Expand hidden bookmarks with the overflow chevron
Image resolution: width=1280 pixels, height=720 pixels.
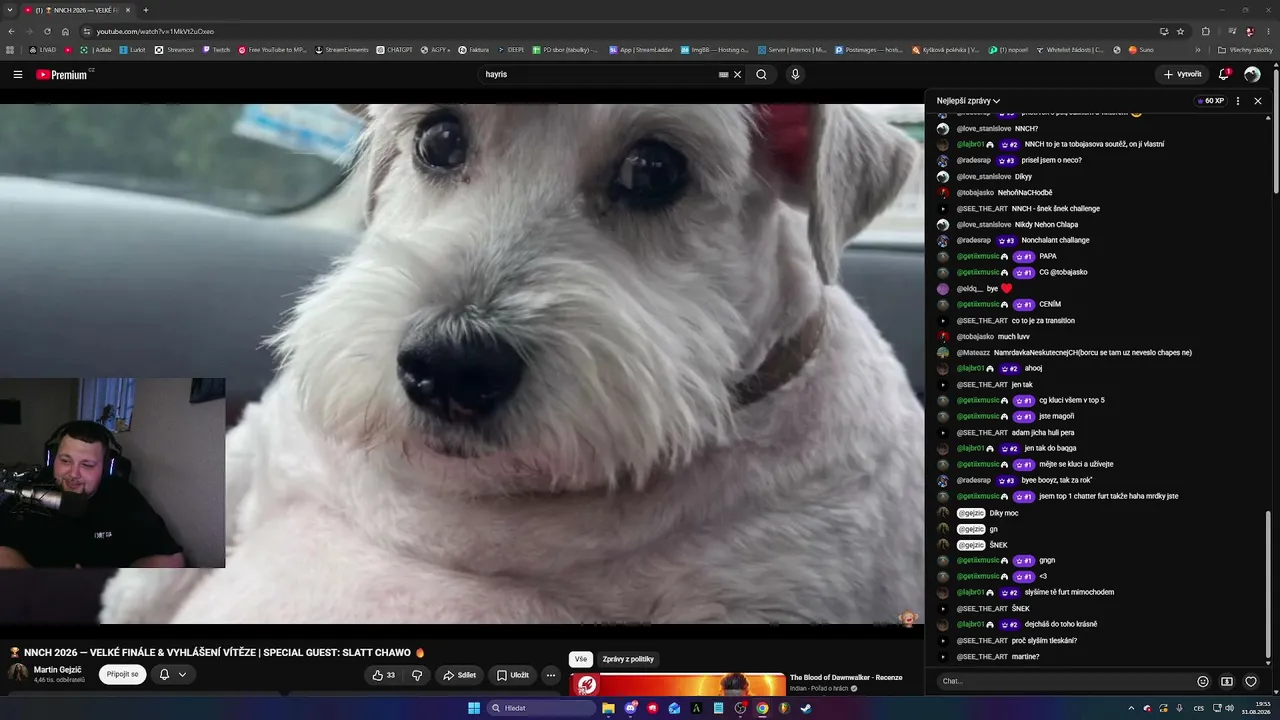(x=1199, y=49)
